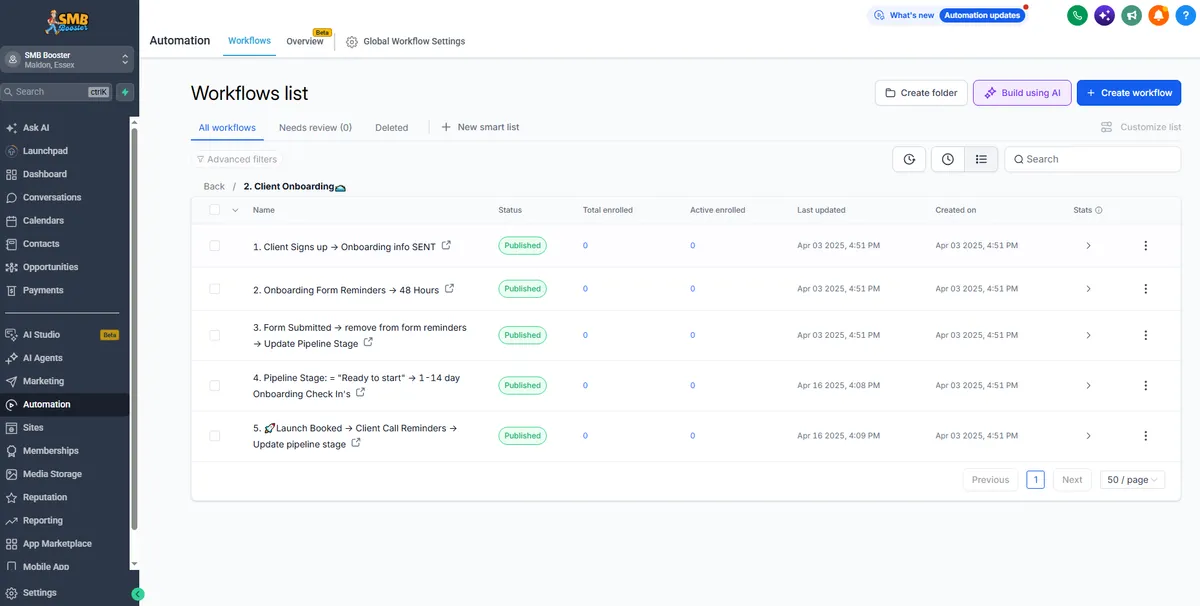1200x606 pixels.
Task: Click the Back breadcrumb link
Action: click(214, 187)
